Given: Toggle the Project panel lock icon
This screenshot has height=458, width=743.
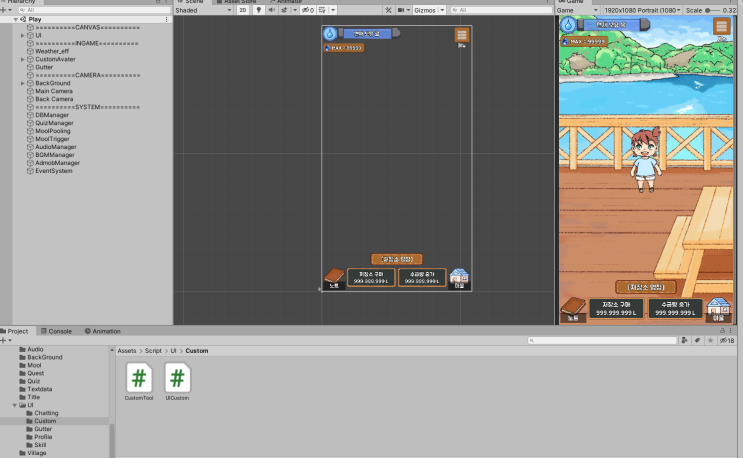Looking at the screenshot, I should [723, 331].
